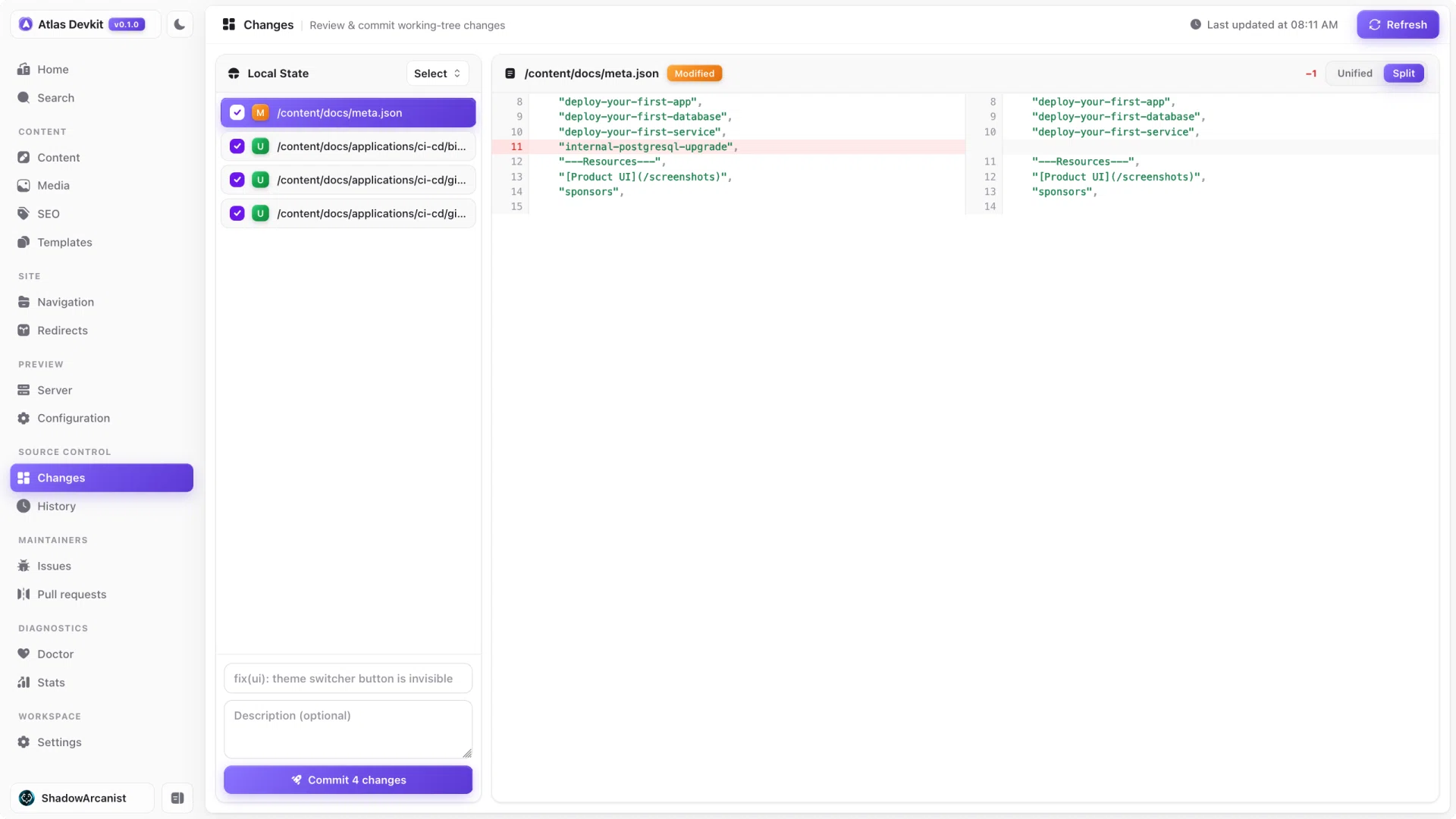Click the Atlas Devkit logo icon
1456x819 pixels.
(26, 24)
